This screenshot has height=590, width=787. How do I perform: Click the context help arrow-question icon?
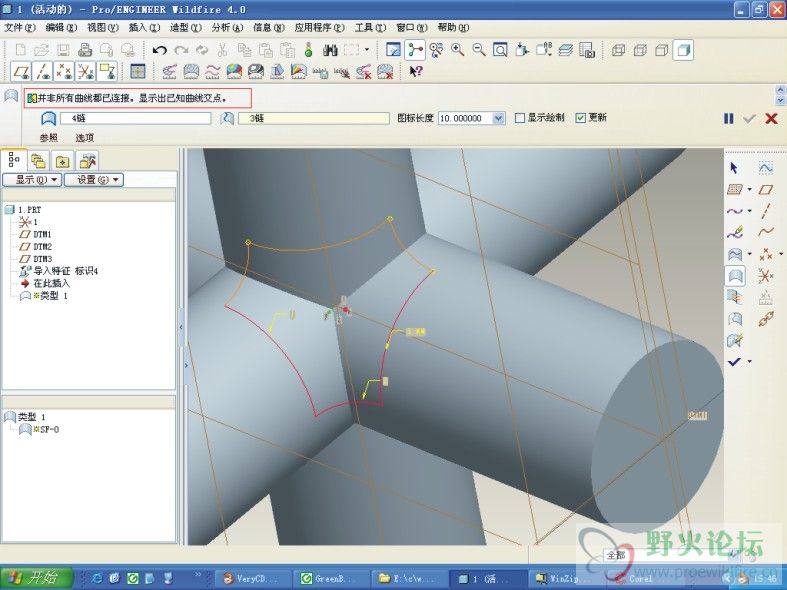coord(416,71)
